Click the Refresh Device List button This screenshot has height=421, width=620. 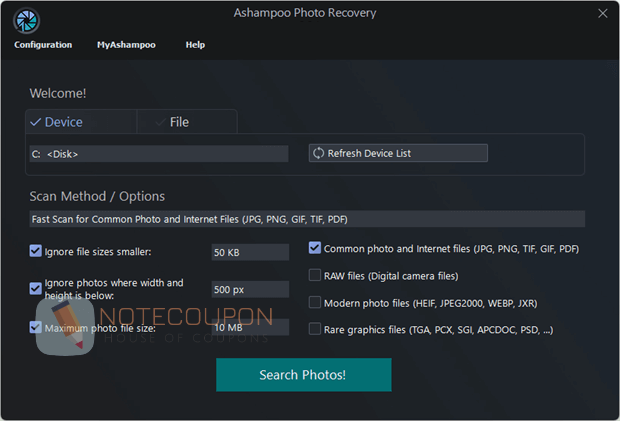click(398, 153)
